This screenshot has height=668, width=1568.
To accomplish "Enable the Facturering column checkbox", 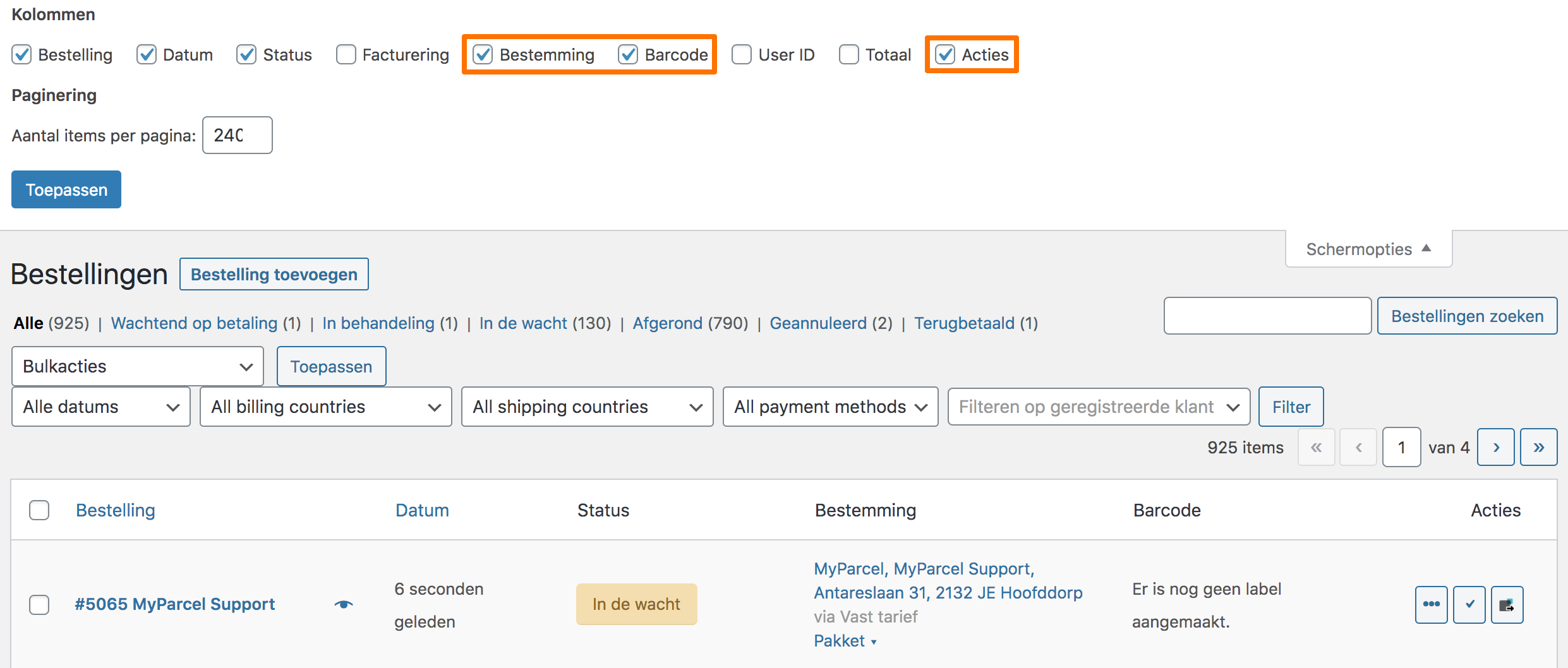I will [346, 55].
